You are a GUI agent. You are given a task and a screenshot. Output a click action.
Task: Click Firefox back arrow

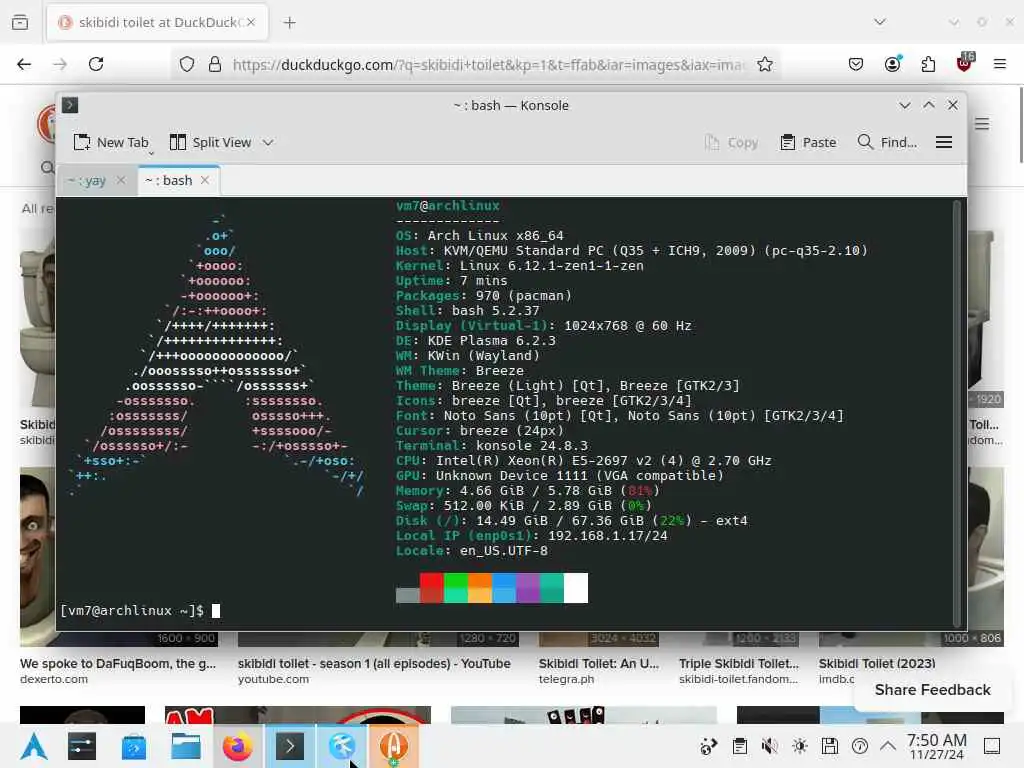[x=24, y=64]
